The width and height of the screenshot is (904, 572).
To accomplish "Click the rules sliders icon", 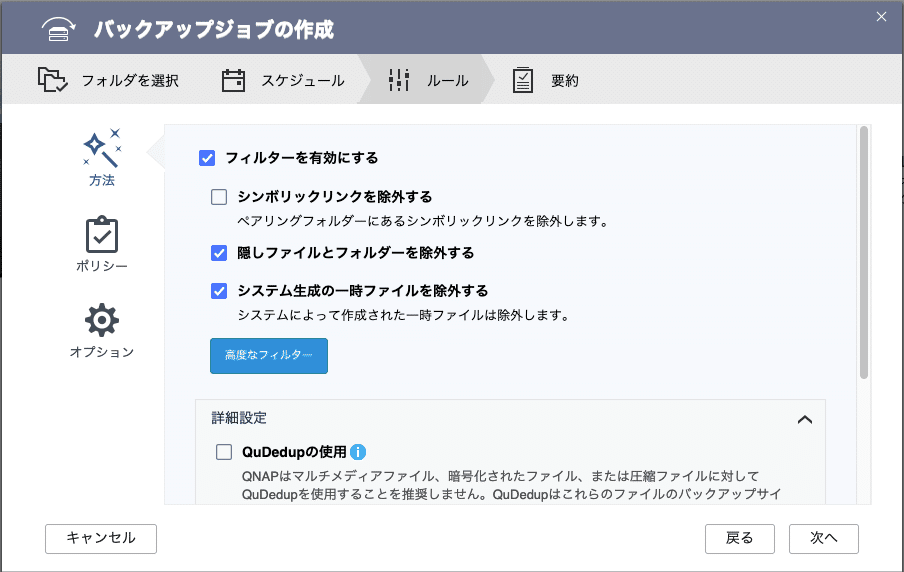I will [398, 80].
